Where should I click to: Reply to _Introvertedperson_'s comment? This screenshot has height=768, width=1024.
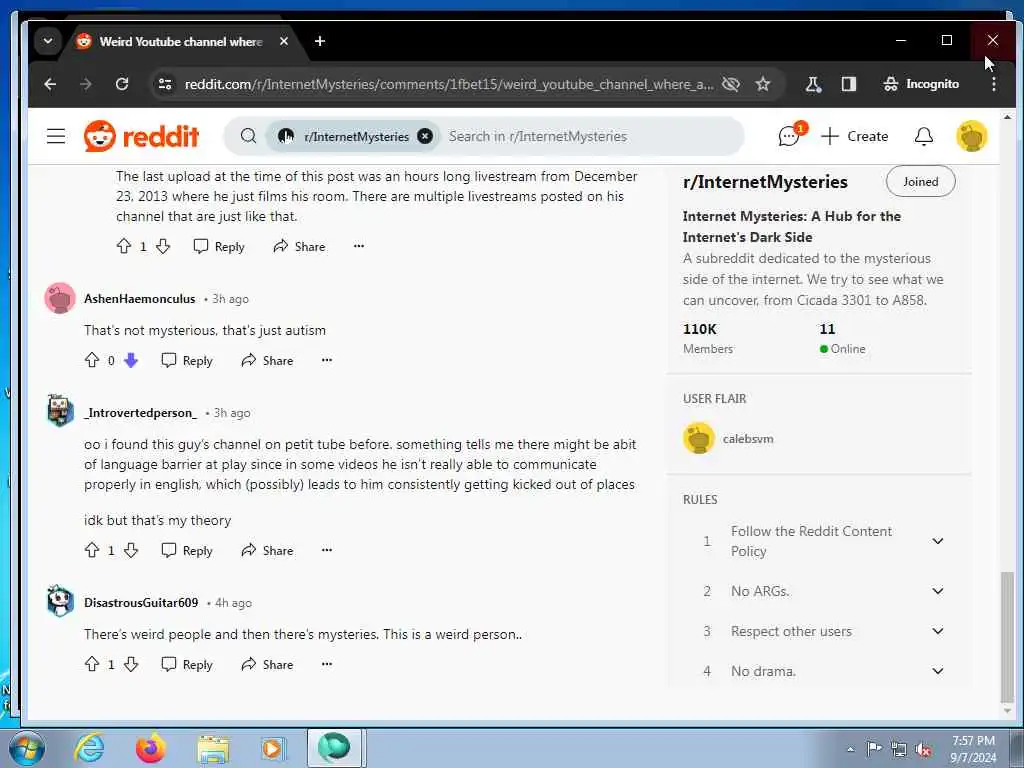point(187,550)
